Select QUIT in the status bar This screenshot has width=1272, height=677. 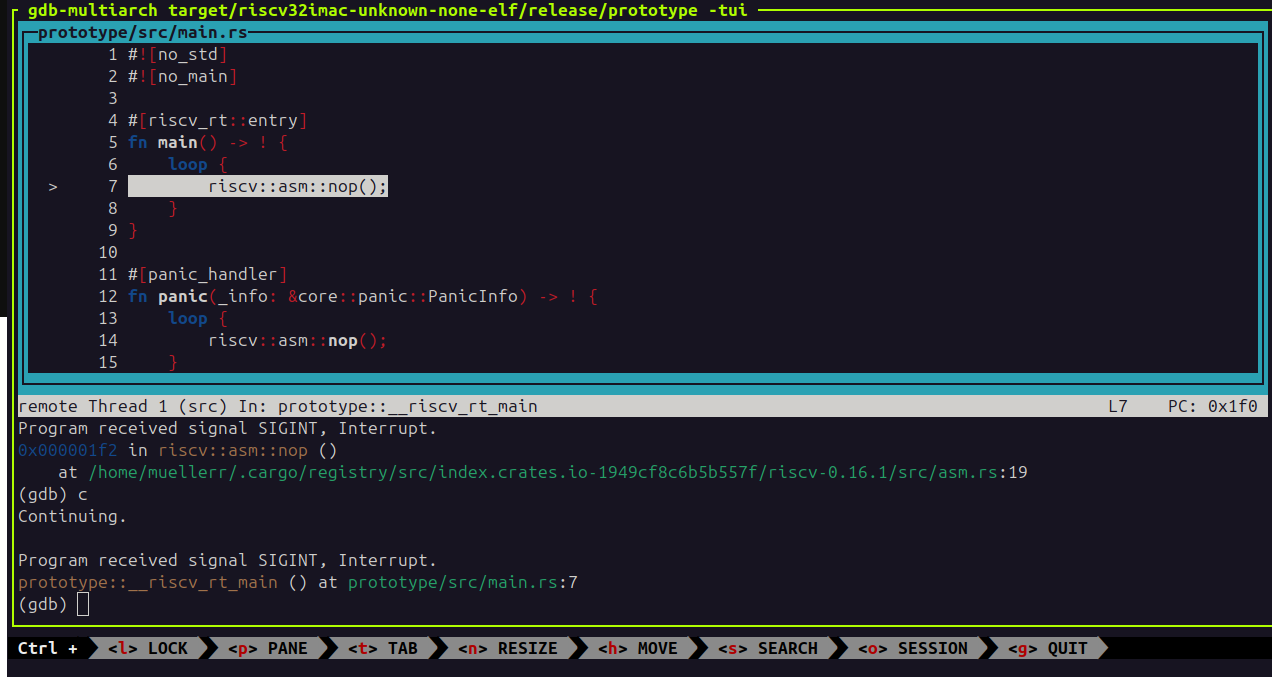tap(1048, 648)
